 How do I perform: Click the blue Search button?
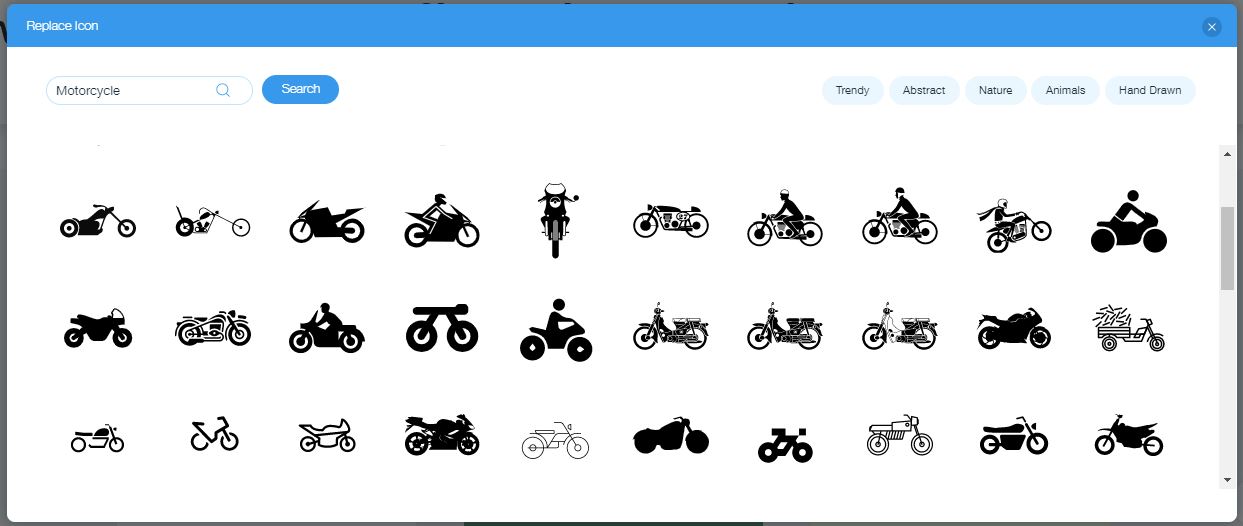[x=300, y=89]
